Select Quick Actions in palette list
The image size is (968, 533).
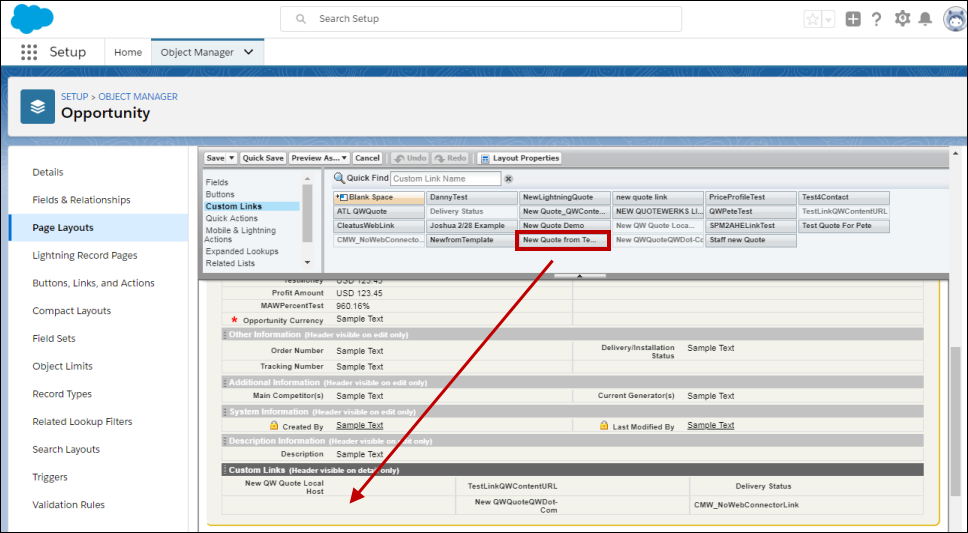231,218
